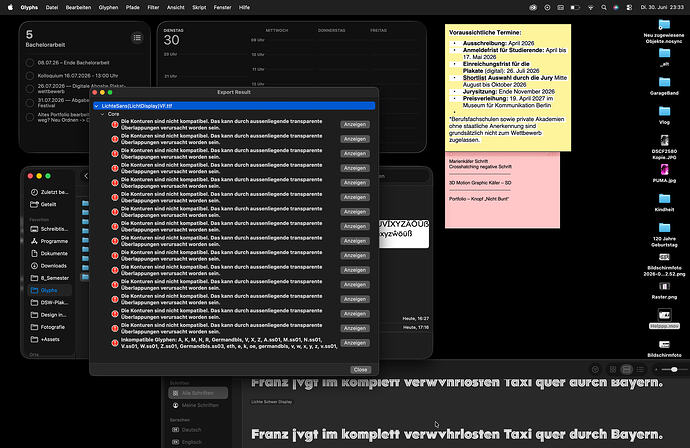
Task: Select Glyphs folder in Finder sidebar
Action: (x=49, y=290)
